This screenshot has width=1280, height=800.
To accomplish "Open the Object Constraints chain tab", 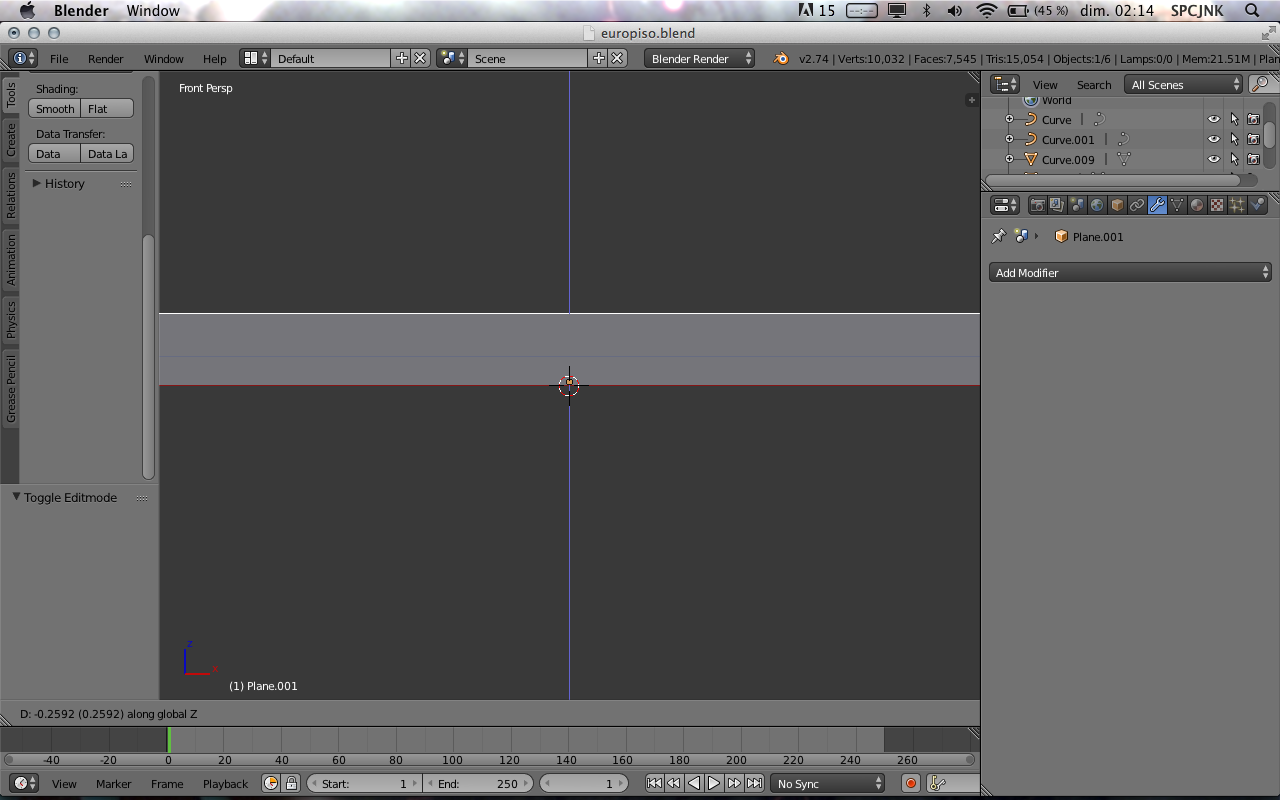I will pyautogui.click(x=1137, y=205).
